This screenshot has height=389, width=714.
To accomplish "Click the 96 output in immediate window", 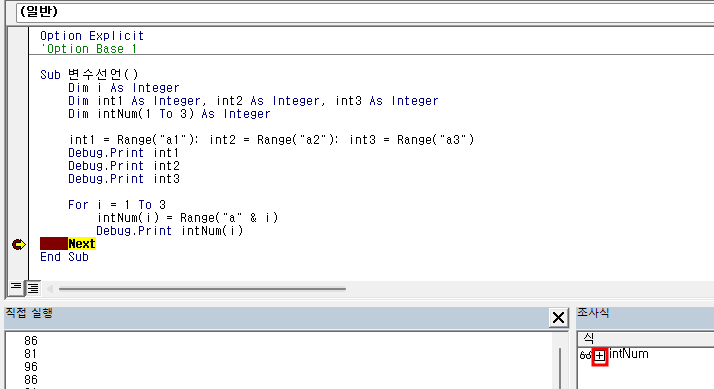I will (x=31, y=367).
